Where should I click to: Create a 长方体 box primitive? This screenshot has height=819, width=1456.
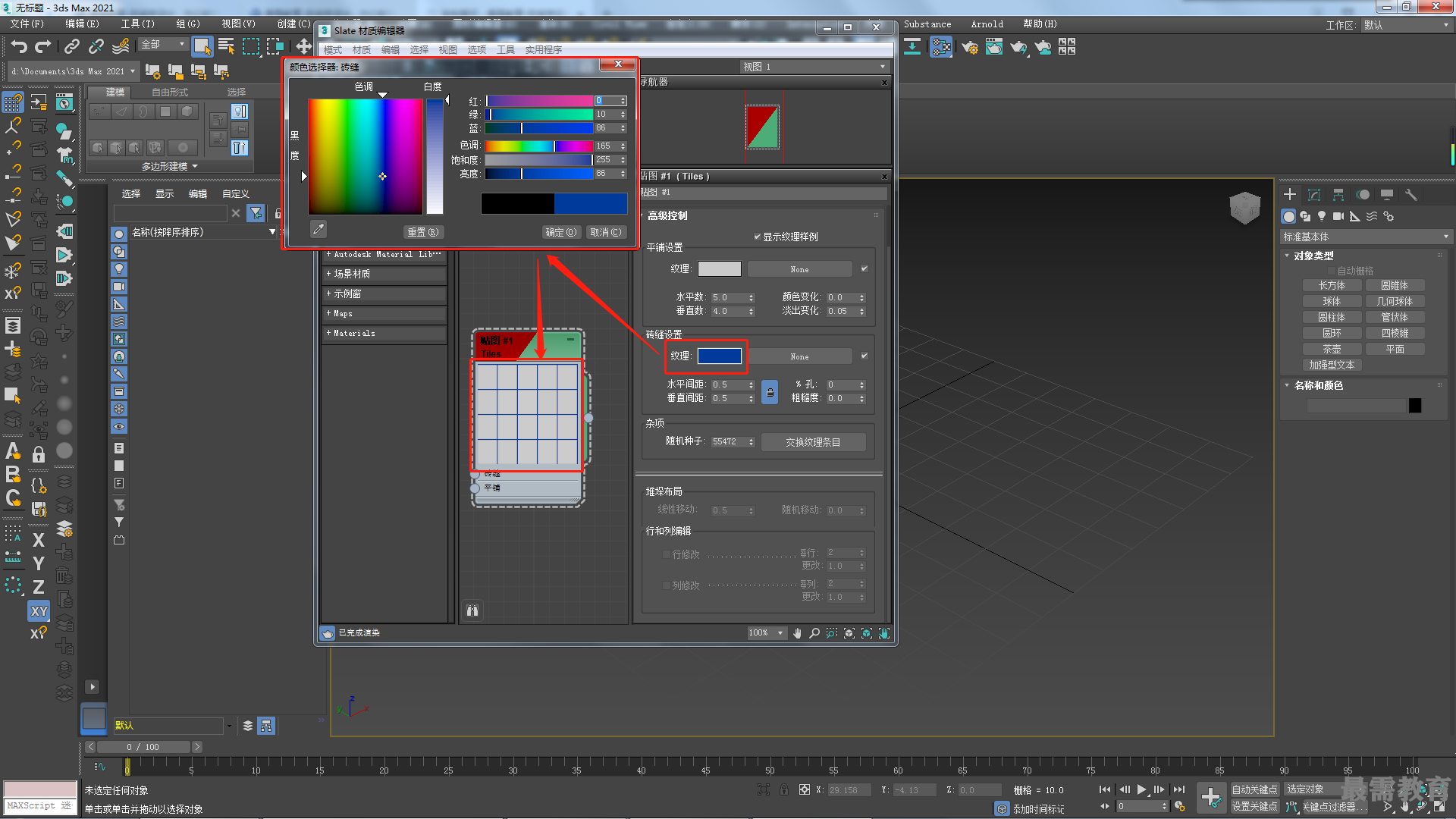pos(1332,286)
